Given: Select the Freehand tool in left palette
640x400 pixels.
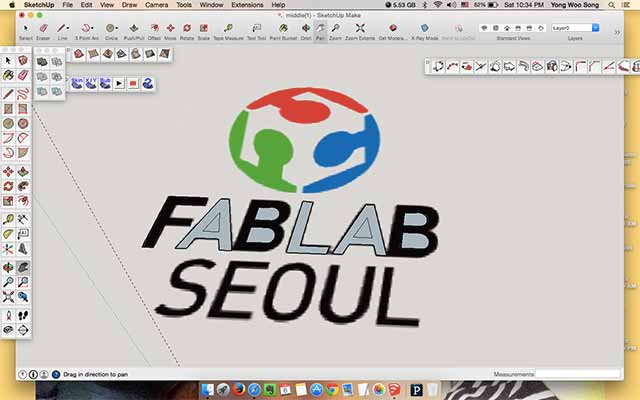Looking at the screenshot, I should 23,94.
